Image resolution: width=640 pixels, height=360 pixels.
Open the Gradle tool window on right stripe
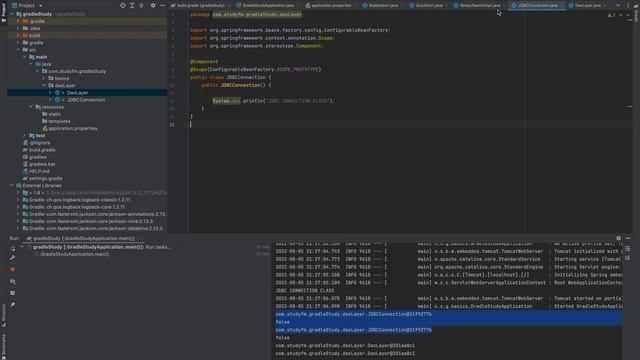(636, 12)
